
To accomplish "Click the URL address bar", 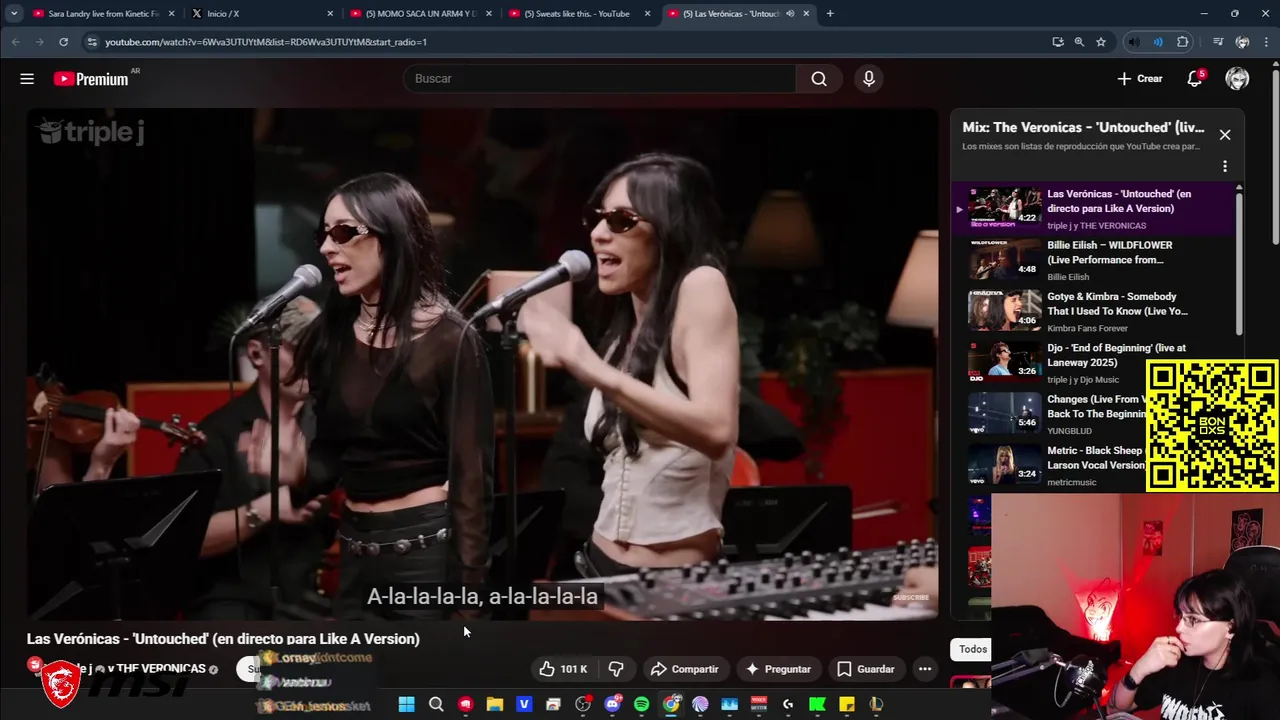I will 560,42.
